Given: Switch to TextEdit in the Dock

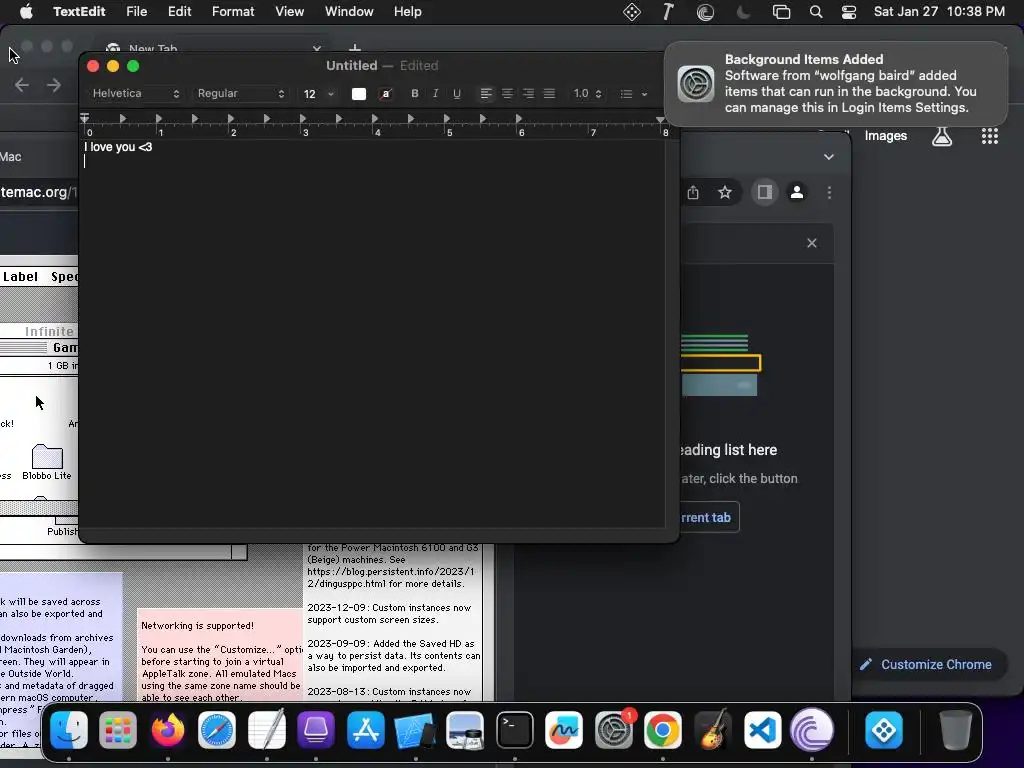Looking at the screenshot, I should [x=266, y=729].
